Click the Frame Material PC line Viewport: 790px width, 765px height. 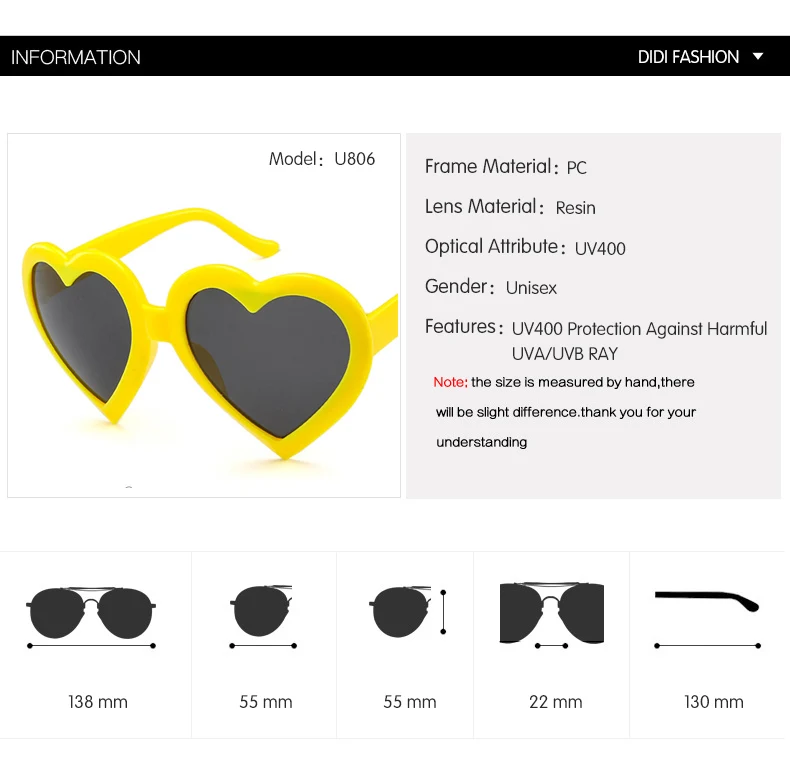(x=506, y=167)
